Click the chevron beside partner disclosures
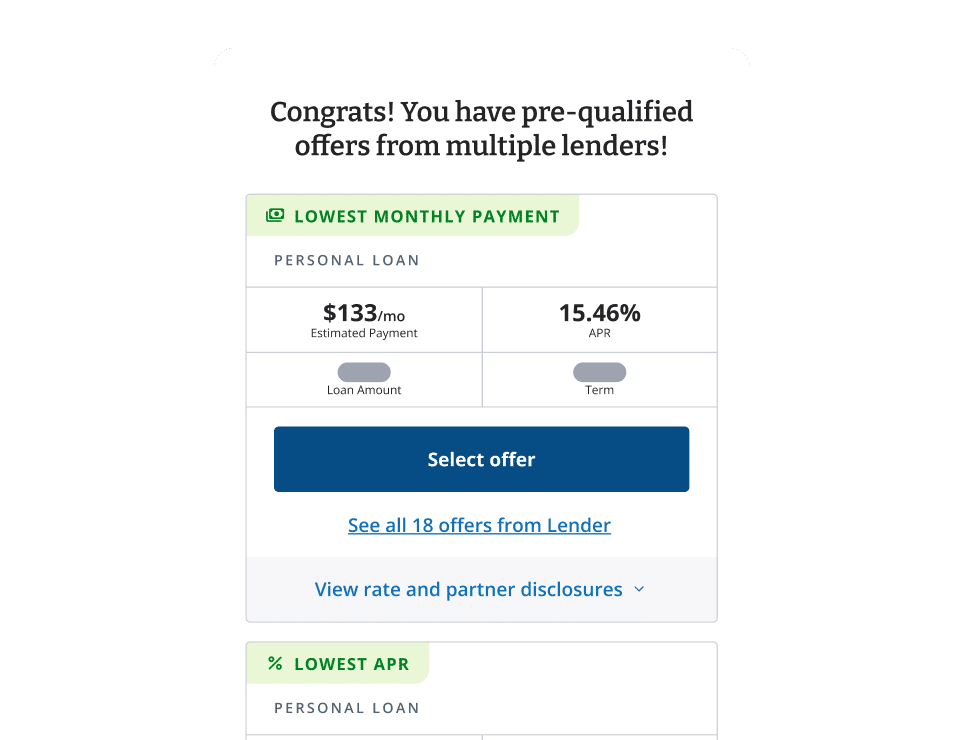Image resolution: width=962 pixels, height=740 pixels. 639,590
